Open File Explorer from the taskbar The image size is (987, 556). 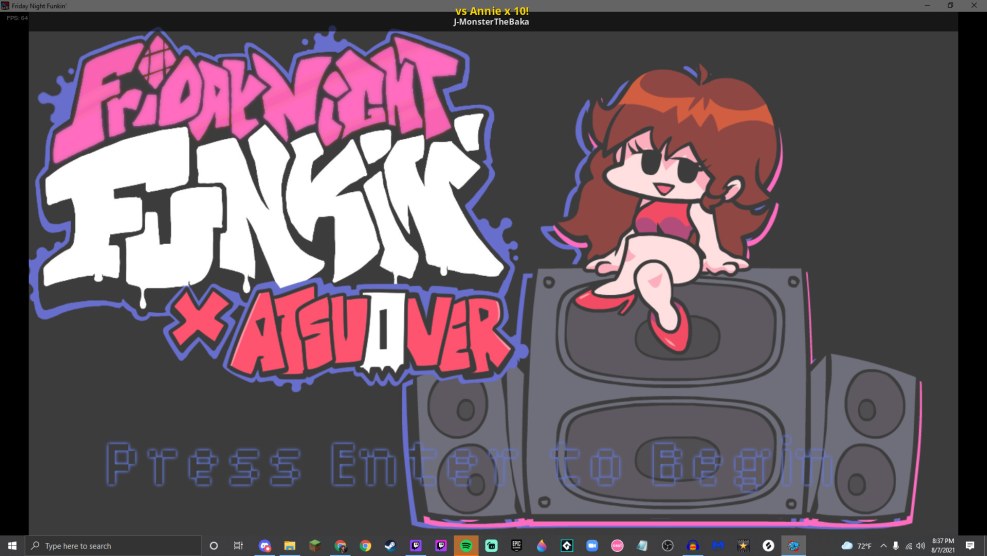290,546
